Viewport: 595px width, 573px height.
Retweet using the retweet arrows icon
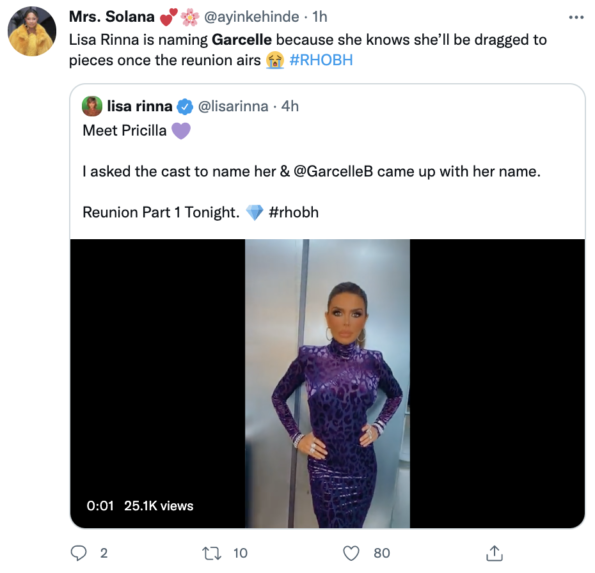[212, 553]
